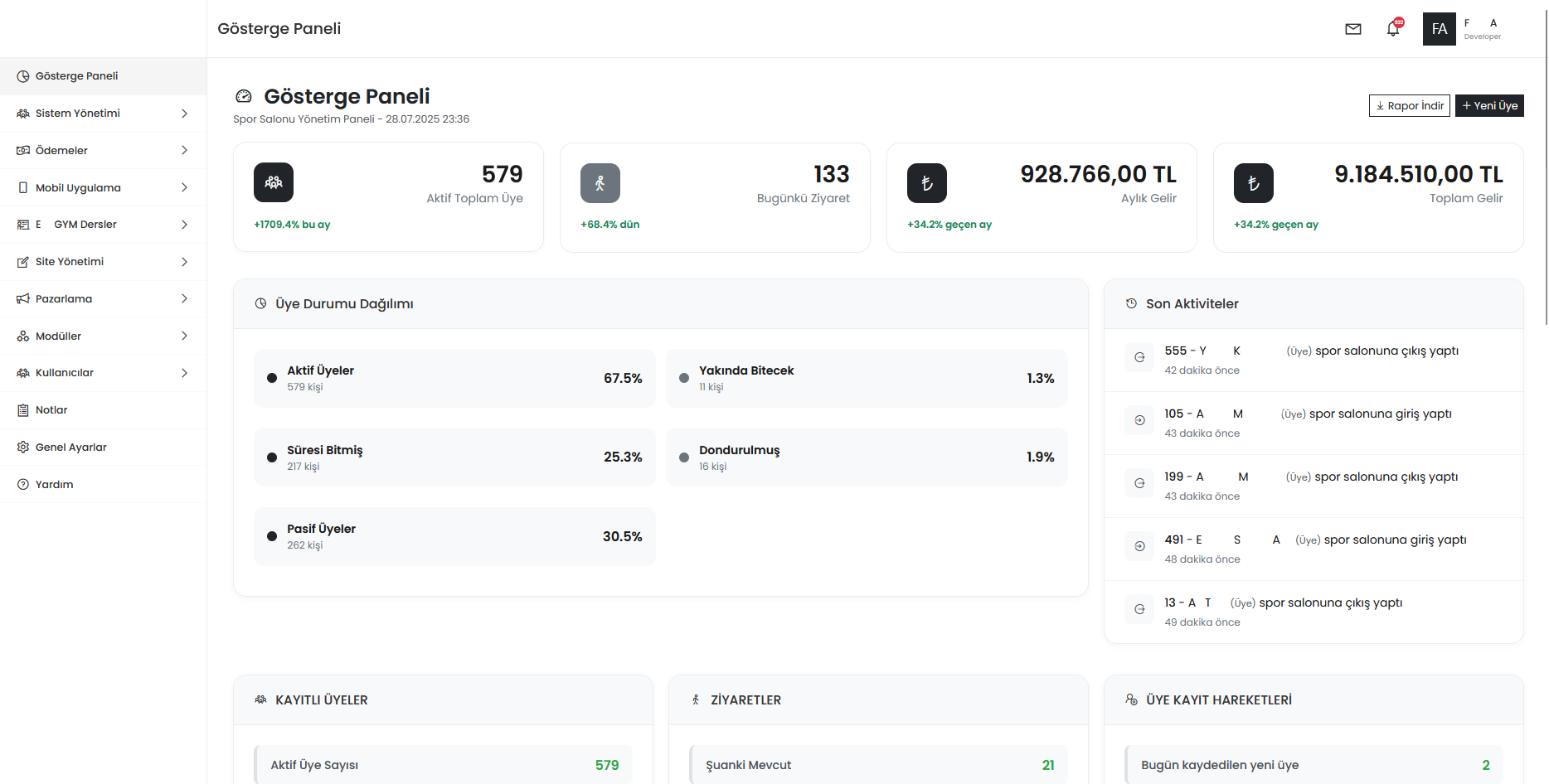The image size is (1549, 784).
Task: Click entry icon beside 491 - E S activity
Action: [x=1140, y=546]
